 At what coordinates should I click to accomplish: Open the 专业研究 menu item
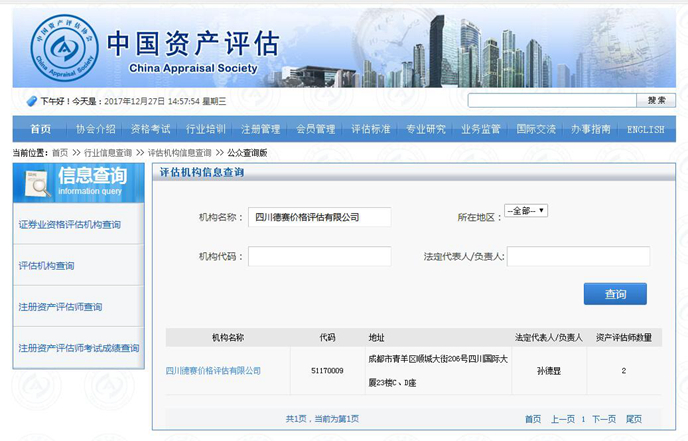pos(426,129)
